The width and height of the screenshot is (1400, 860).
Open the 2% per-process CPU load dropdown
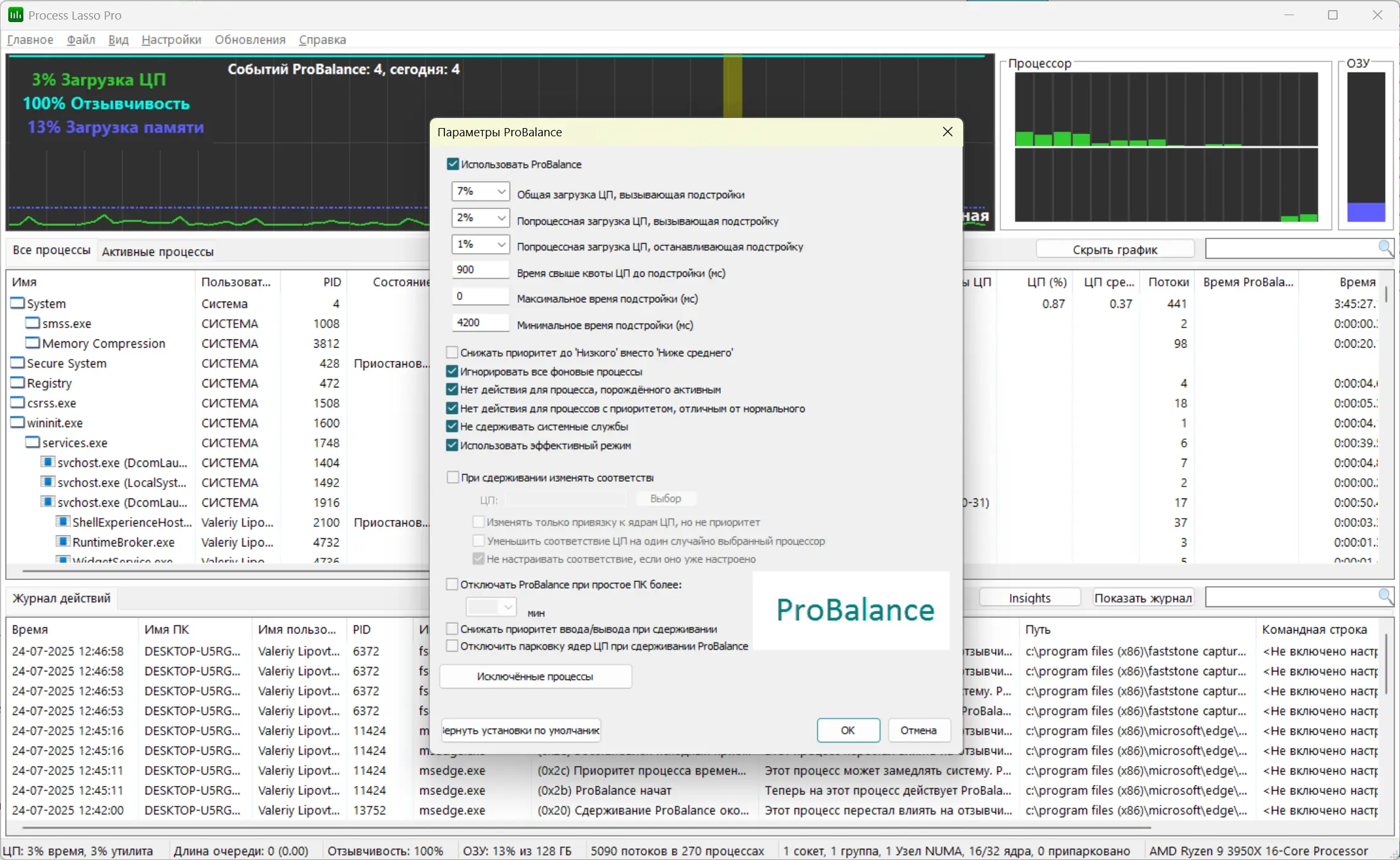(501, 218)
